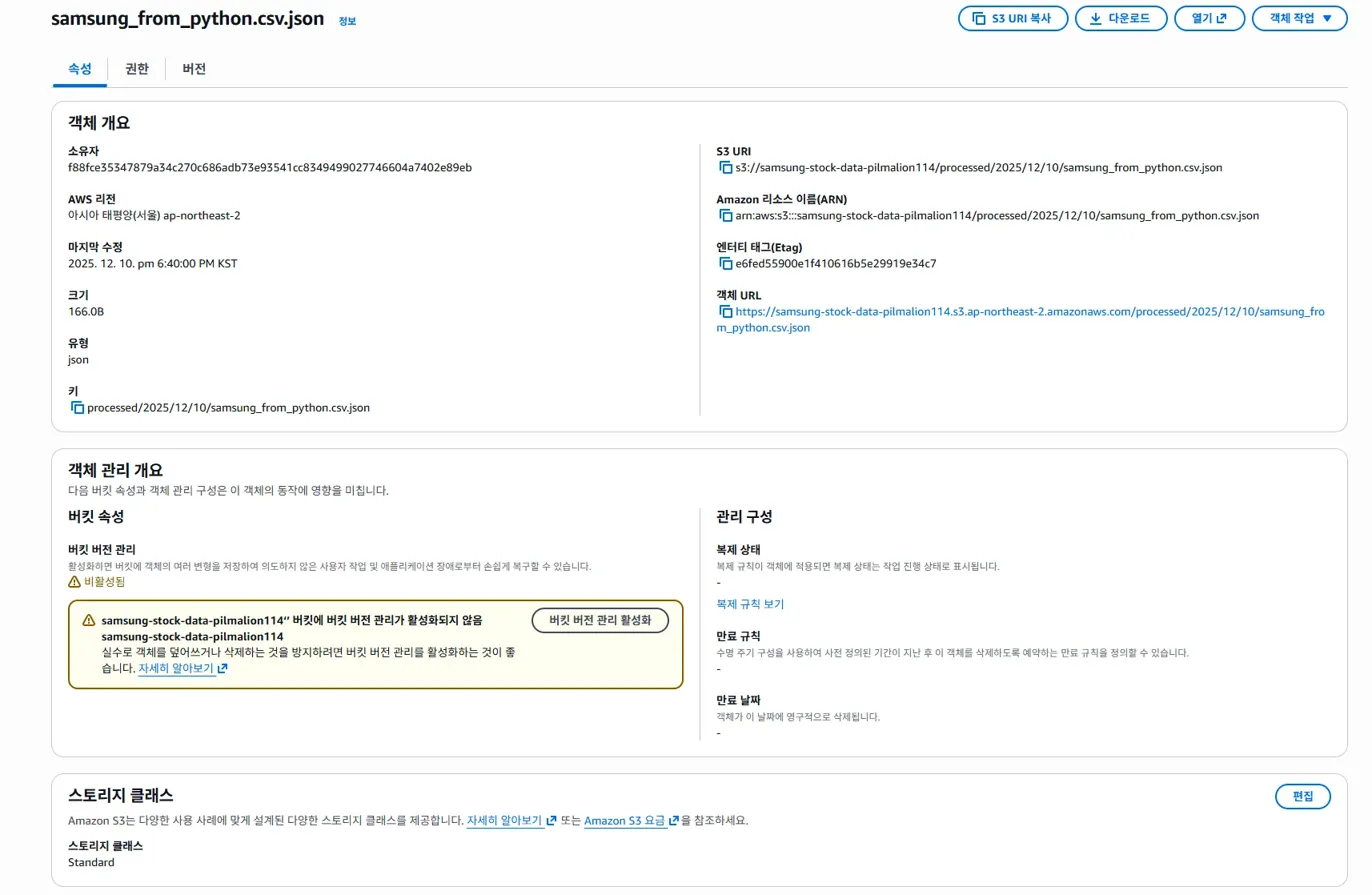The width and height of the screenshot is (1372, 895).
Task: Click the 객체 관리 개요 section heading
Action: tap(115, 470)
